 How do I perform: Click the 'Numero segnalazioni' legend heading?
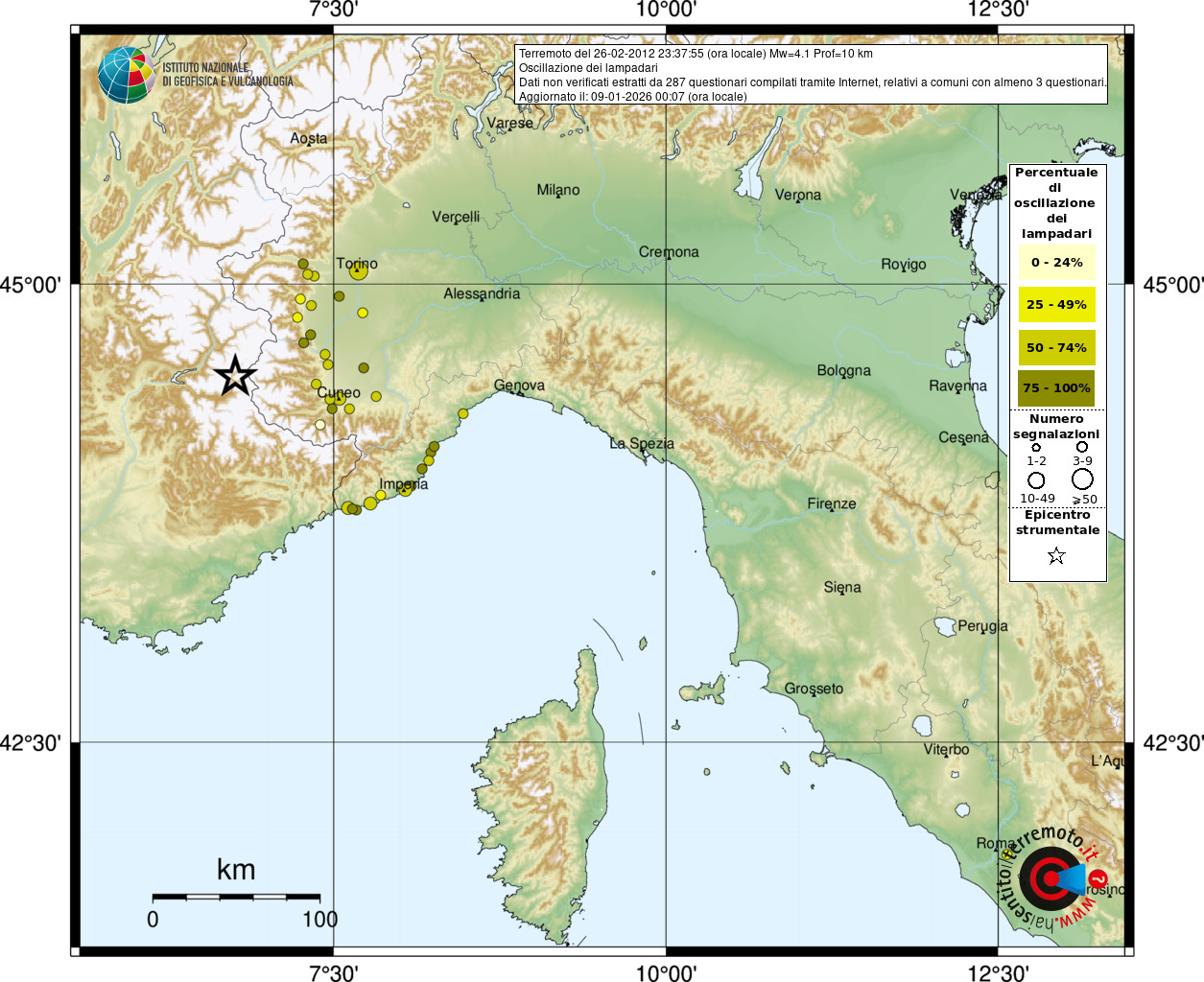pyautogui.click(x=1056, y=427)
